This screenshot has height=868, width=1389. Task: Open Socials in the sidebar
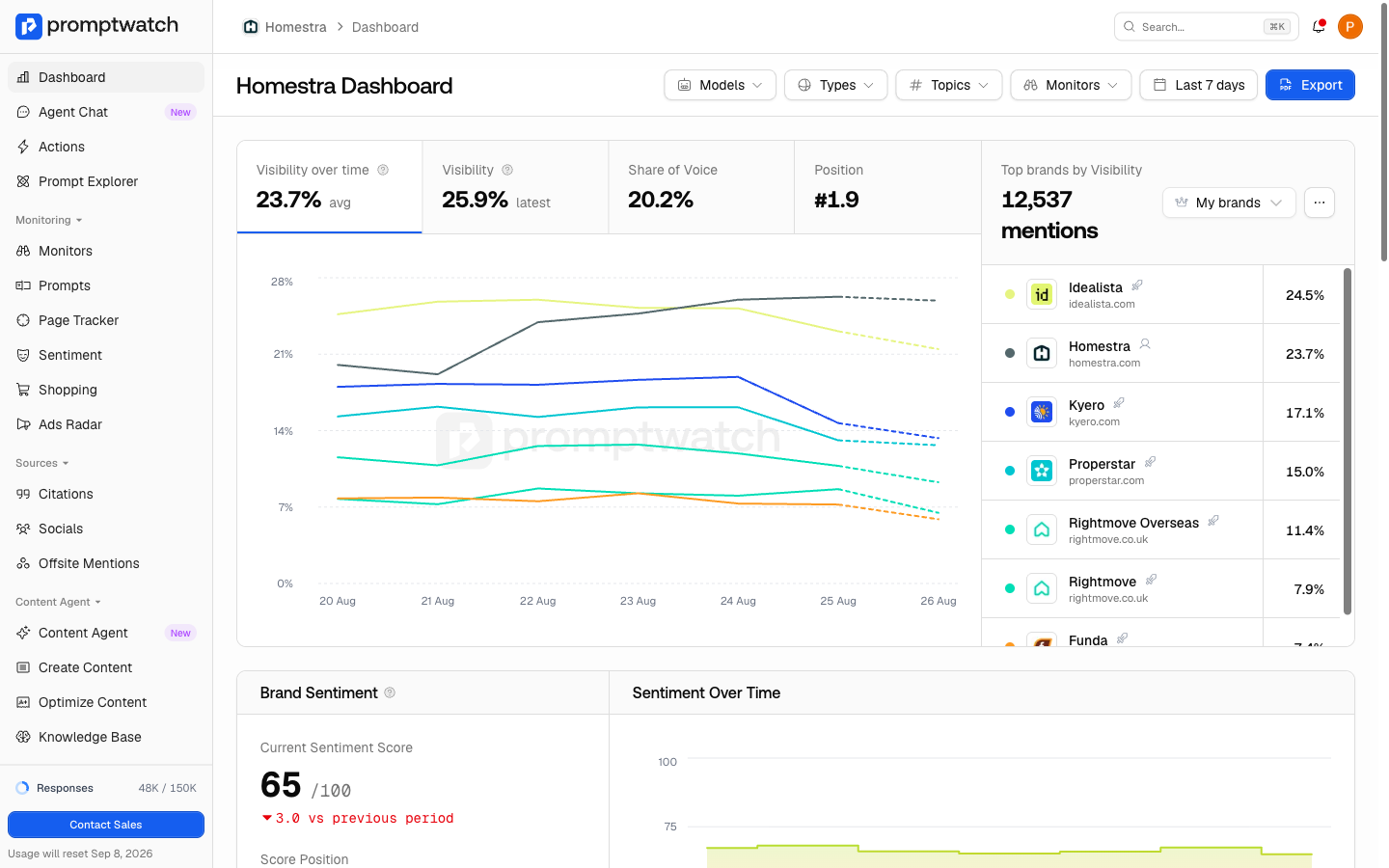coord(106,529)
